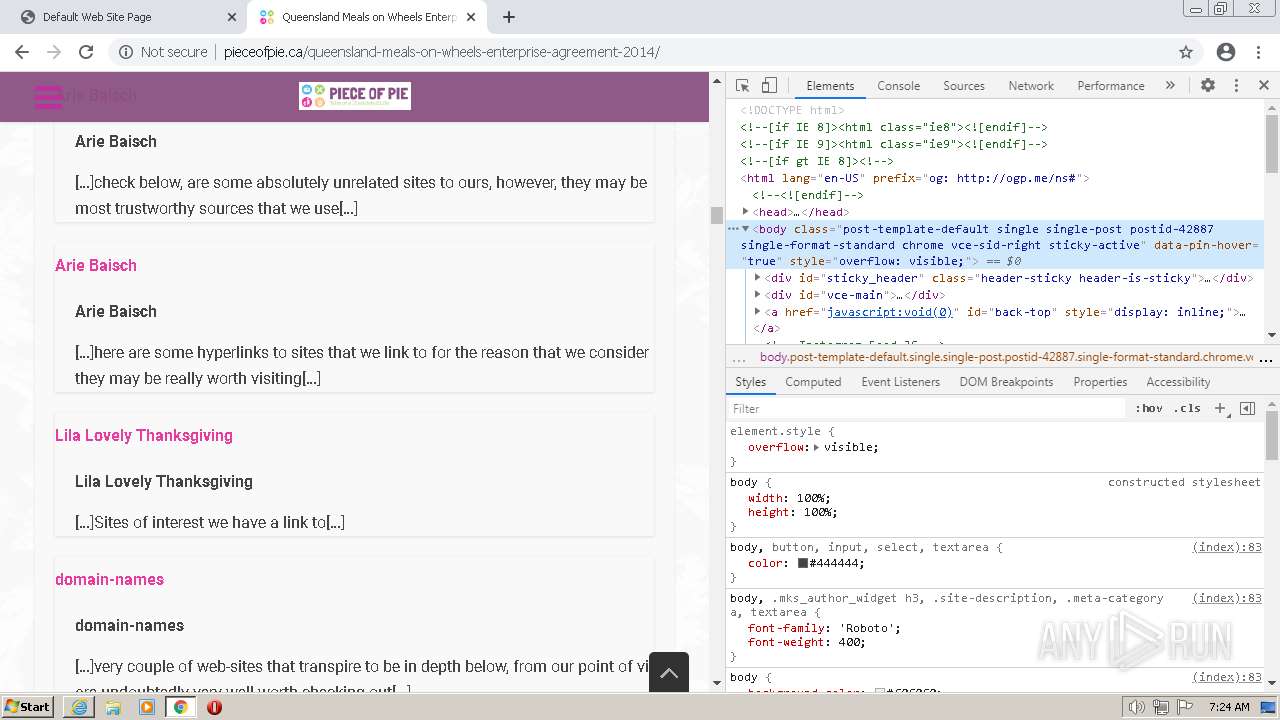
Task: View site information (Not secure icon)
Action: pyautogui.click(x=126, y=52)
